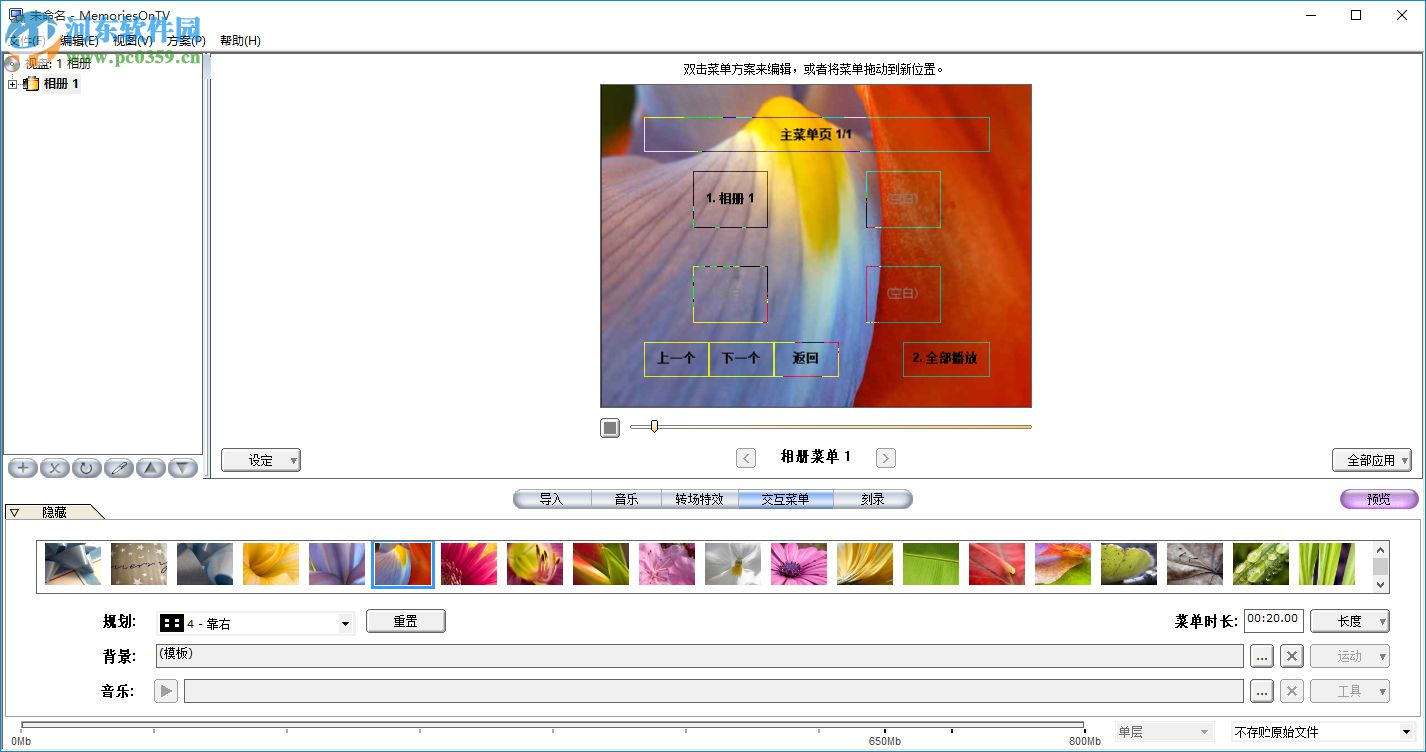1426x752 pixels.
Task: Move album down with triangle down button
Action: coord(183,467)
